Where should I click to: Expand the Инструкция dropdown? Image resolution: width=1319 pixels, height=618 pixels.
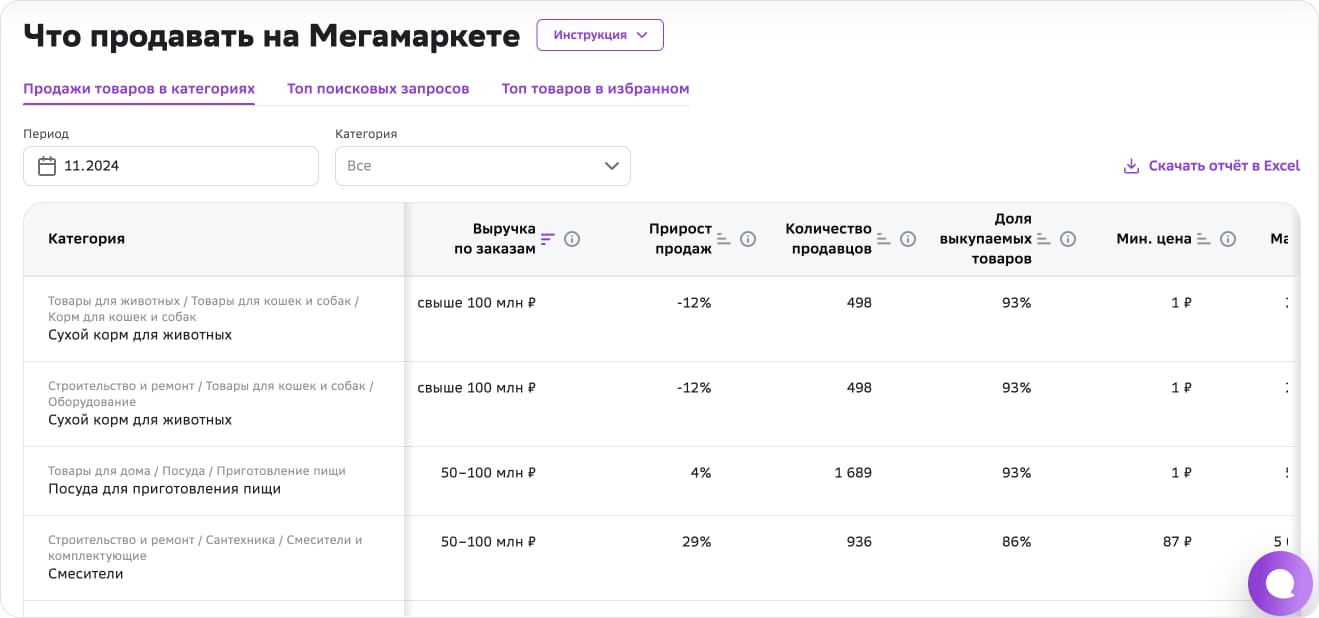coord(599,34)
